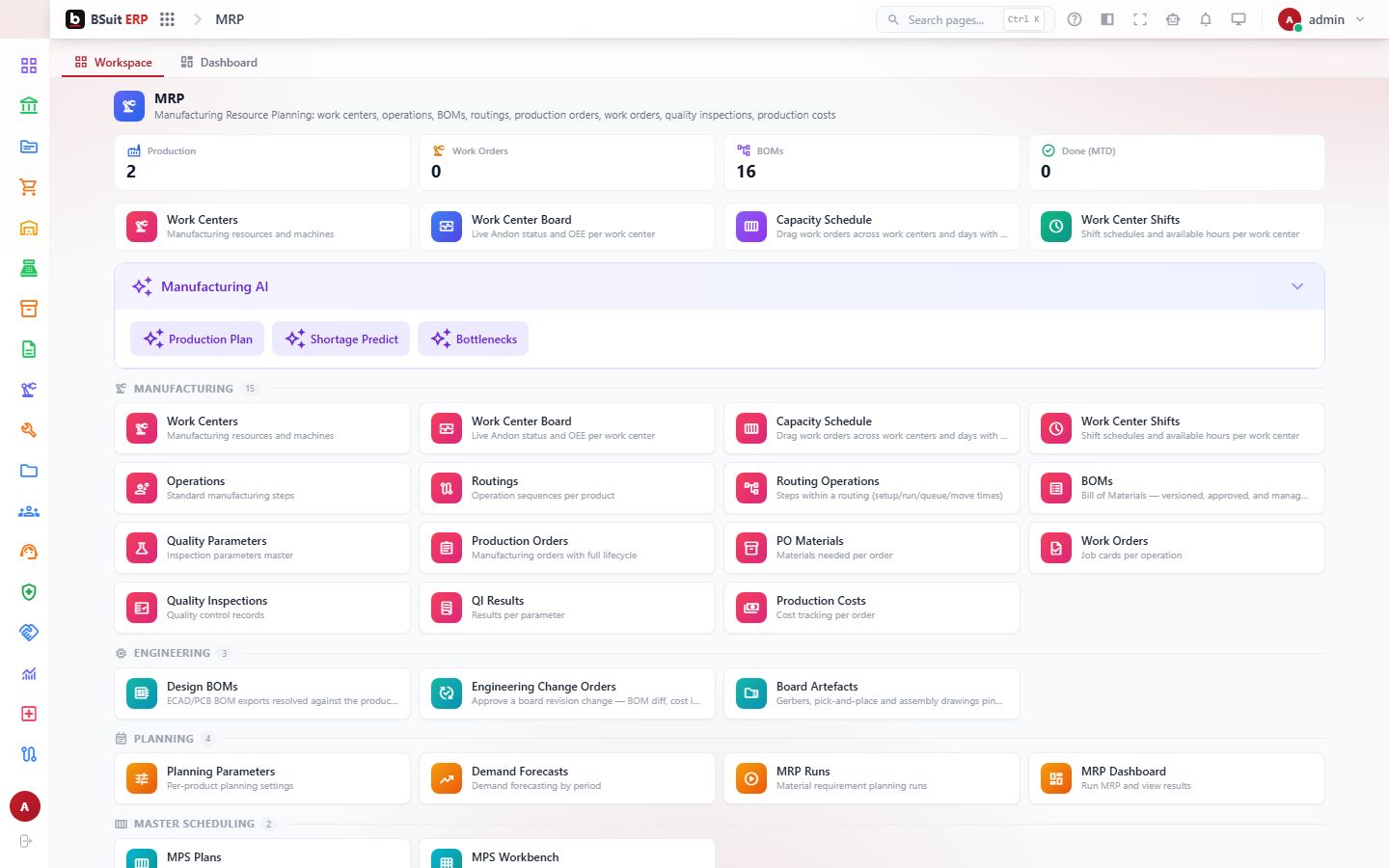Image resolution: width=1389 pixels, height=868 pixels.
Task: Open the robot assistant icon
Action: click(x=1173, y=19)
